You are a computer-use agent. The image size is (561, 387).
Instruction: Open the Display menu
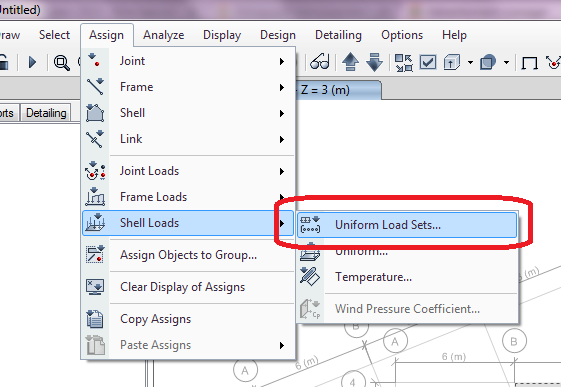[x=222, y=35]
